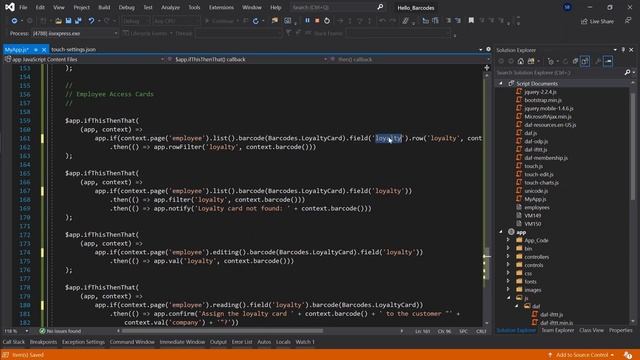Open the Debug configuration dropdown
Viewport: 640px width, 360px height.
pyautogui.click(x=136, y=21)
